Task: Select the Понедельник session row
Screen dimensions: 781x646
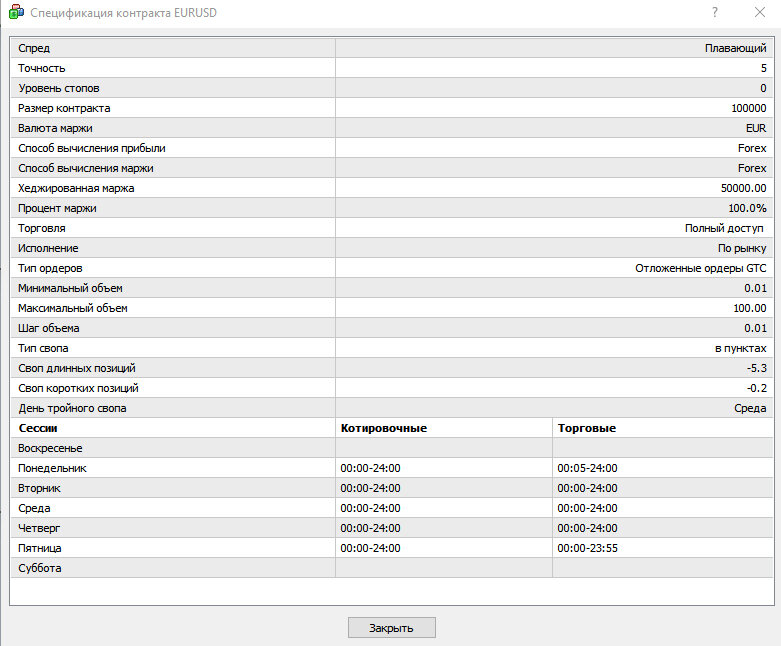Action: tap(391, 468)
